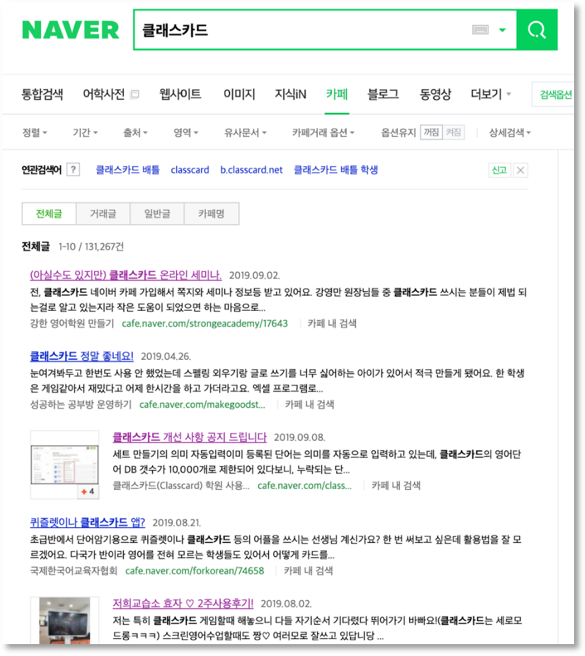Image resolution: width=585 pixels, height=656 pixels.
Task: Select the 일반글 filter tab
Action: pyautogui.click(x=157, y=214)
